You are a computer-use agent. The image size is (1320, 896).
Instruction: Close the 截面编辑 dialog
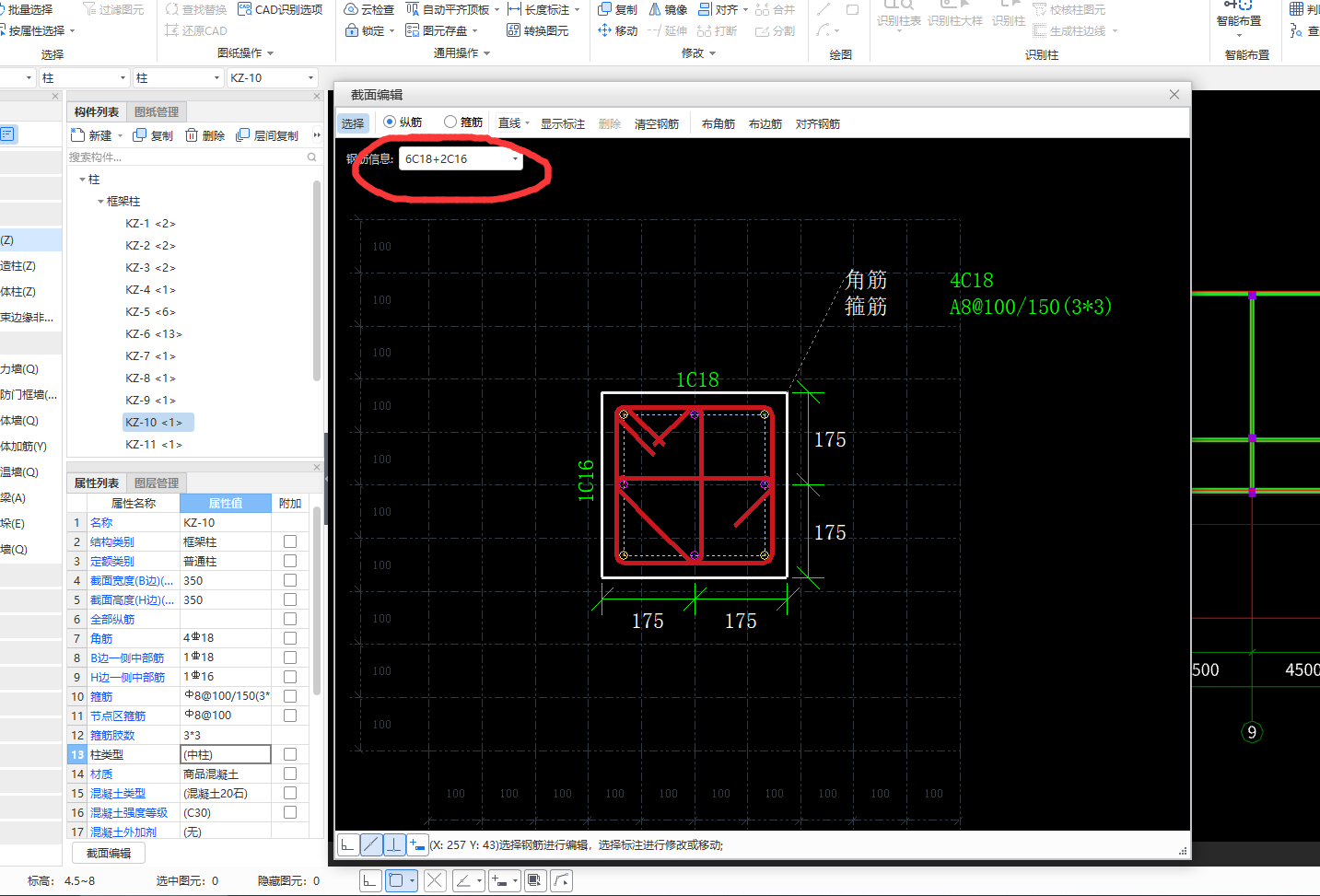coord(1174,95)
